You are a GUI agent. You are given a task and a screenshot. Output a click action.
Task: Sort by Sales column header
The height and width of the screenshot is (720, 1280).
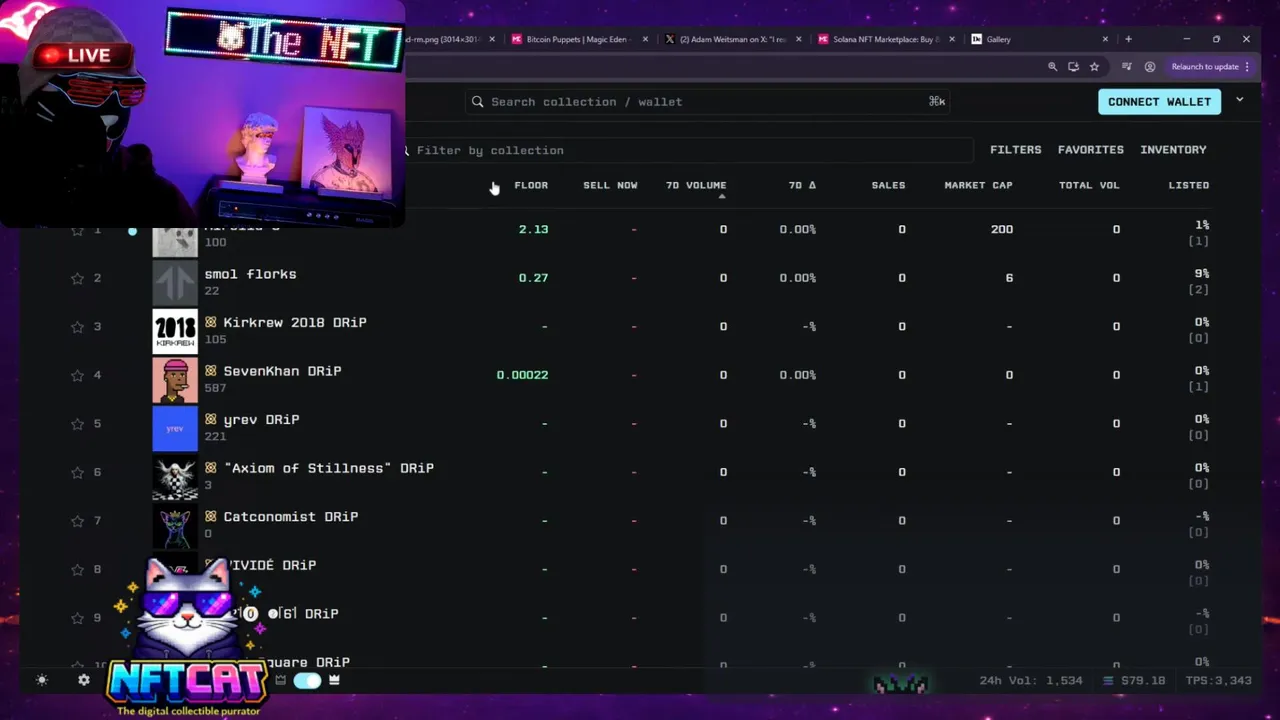point(888,185)
